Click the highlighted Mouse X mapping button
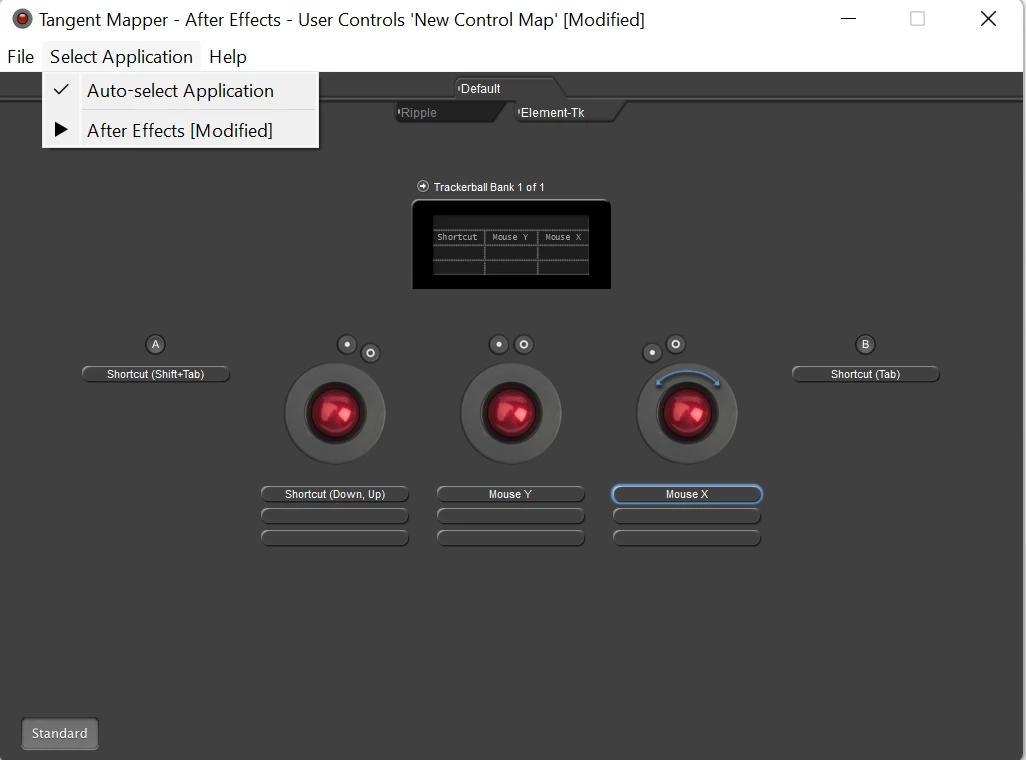 pos(687,494)
